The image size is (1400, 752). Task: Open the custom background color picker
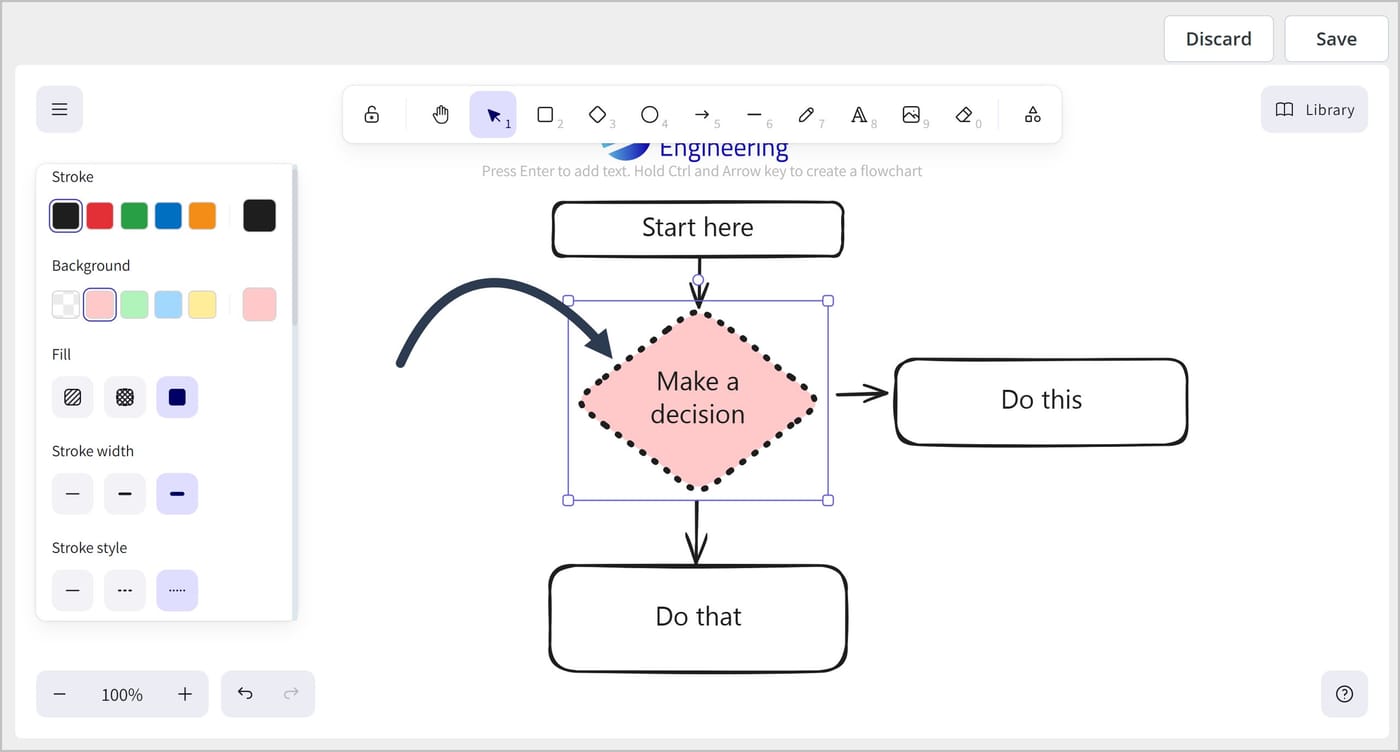pyautogui.click(x=259, y=304)
